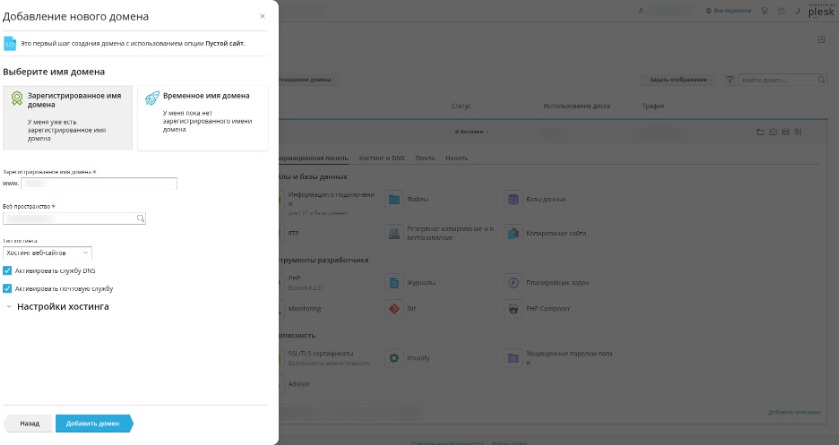
Task: Go back with the Back button
Action: tap(29, 423)
